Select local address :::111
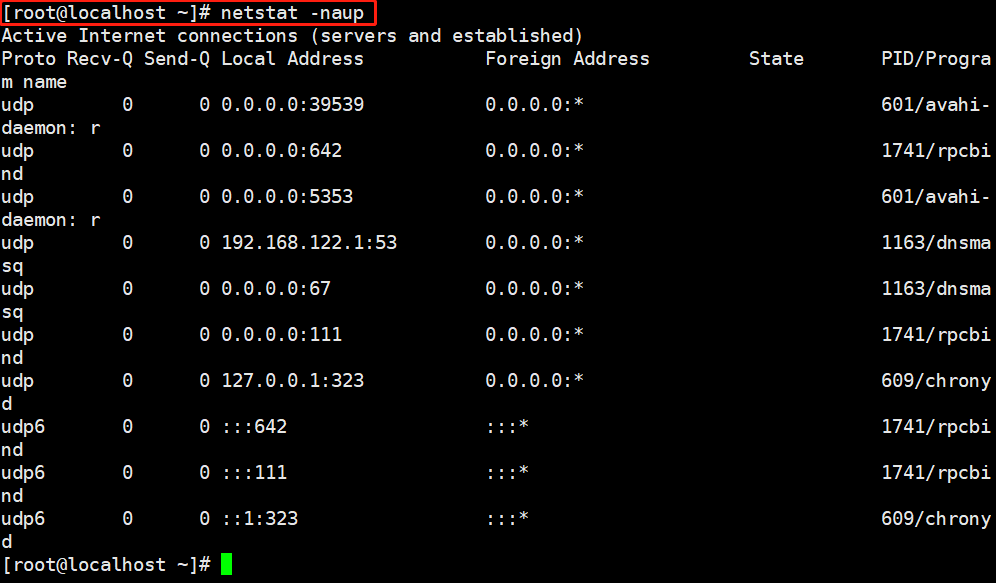This screenshot has height=583, width=996. [x=254, y=472]
